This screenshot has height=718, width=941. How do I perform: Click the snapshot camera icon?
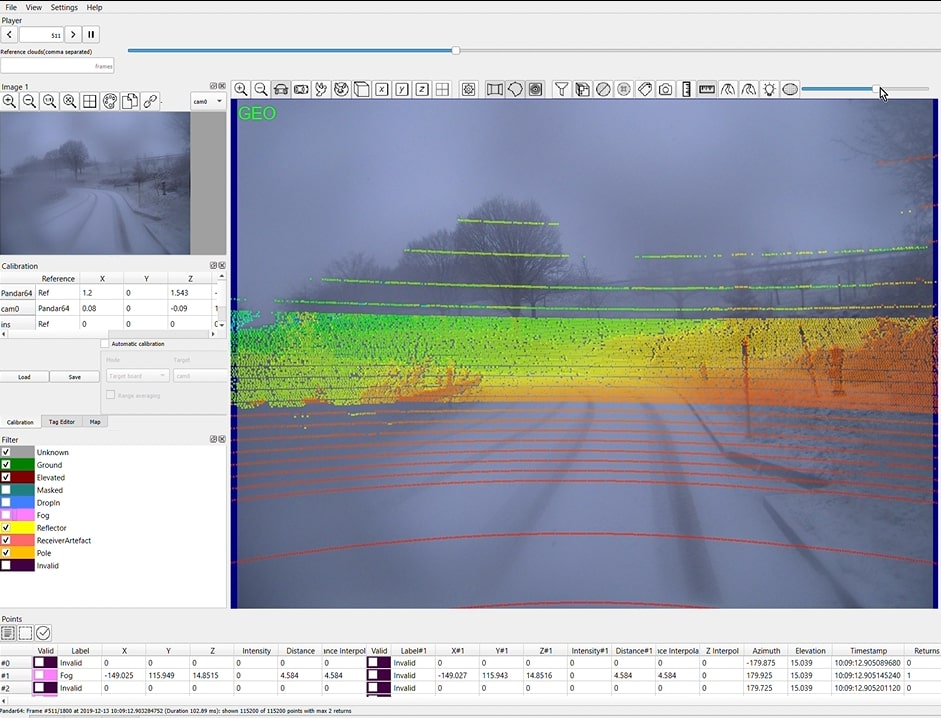666,89
